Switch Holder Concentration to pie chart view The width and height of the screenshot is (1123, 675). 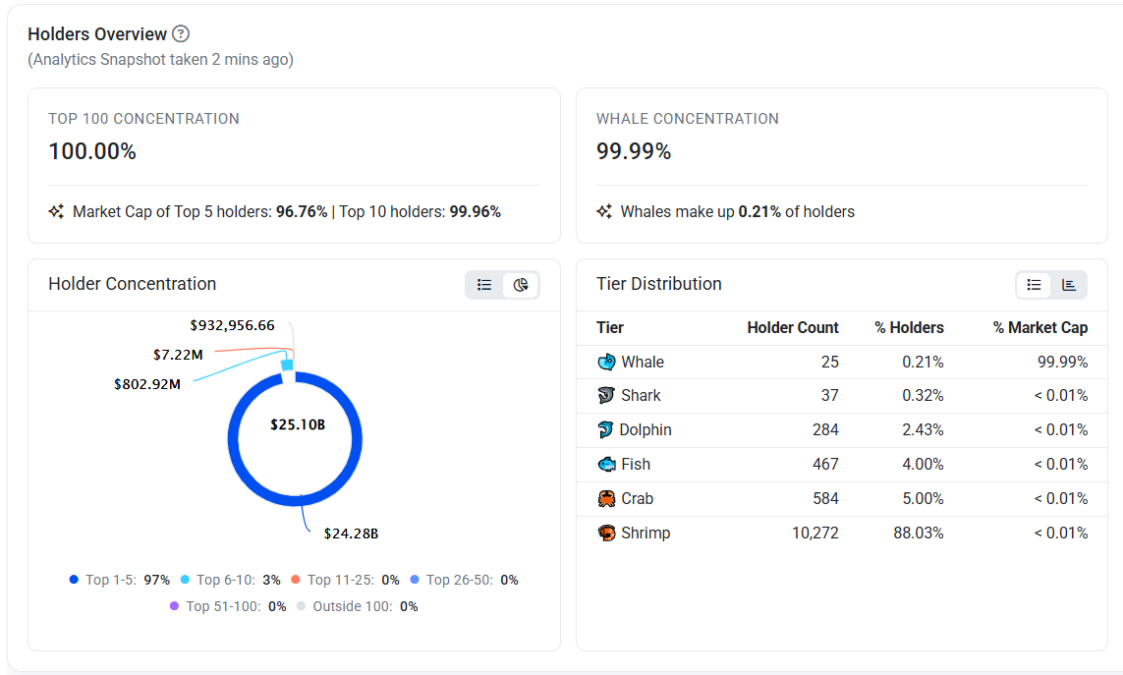pyautogui.click(x=520, y=284)
